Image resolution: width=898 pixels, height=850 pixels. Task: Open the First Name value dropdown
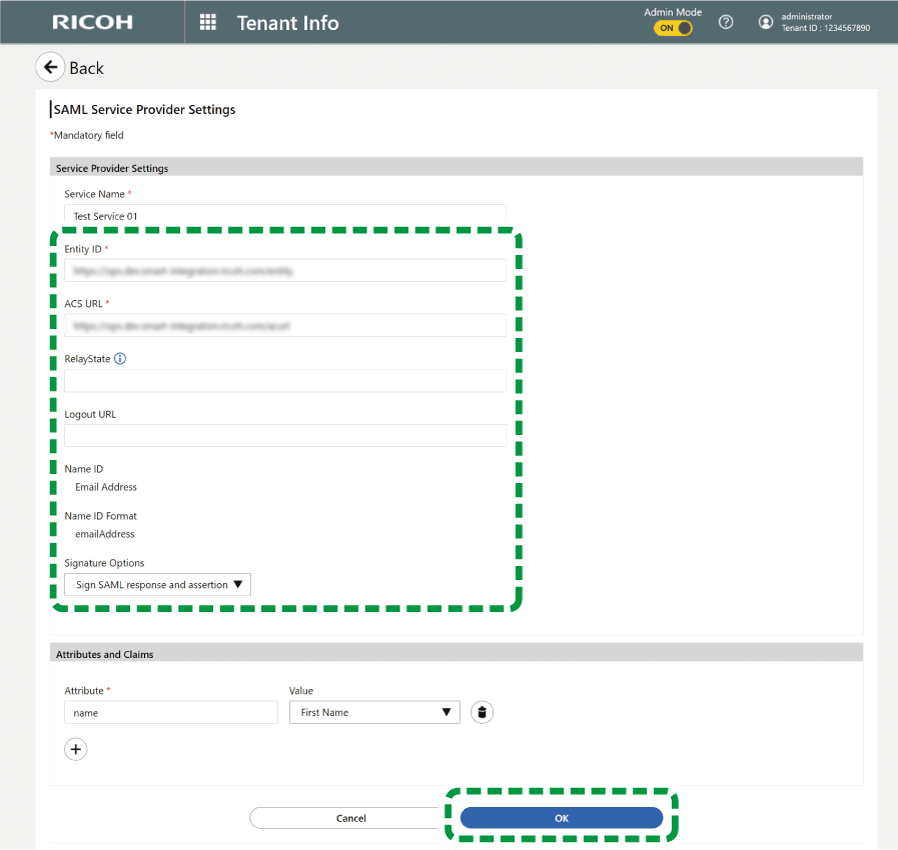374,712
